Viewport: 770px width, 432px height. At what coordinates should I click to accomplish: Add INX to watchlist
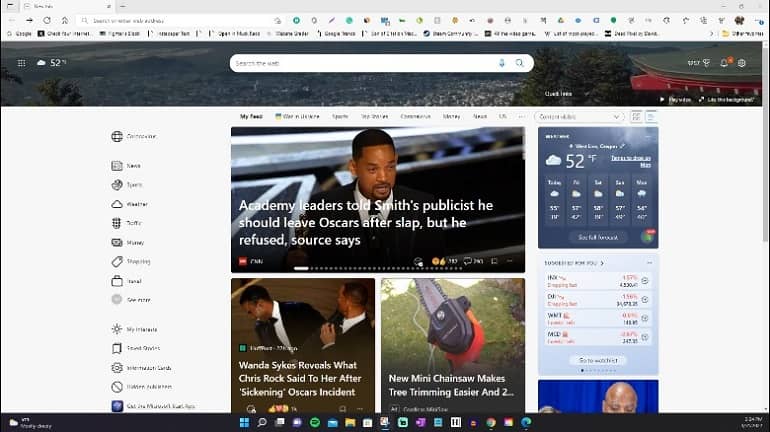[x=645, y=281]
